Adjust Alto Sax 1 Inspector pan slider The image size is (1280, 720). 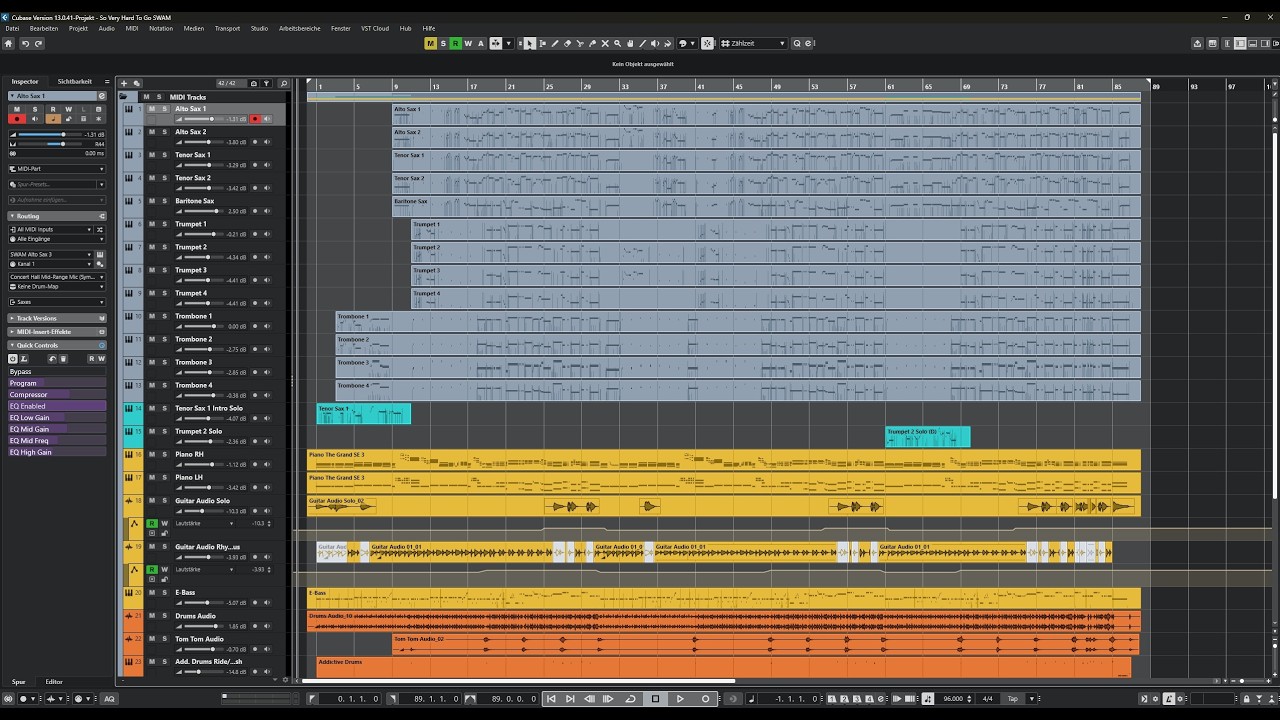[50, 144]
